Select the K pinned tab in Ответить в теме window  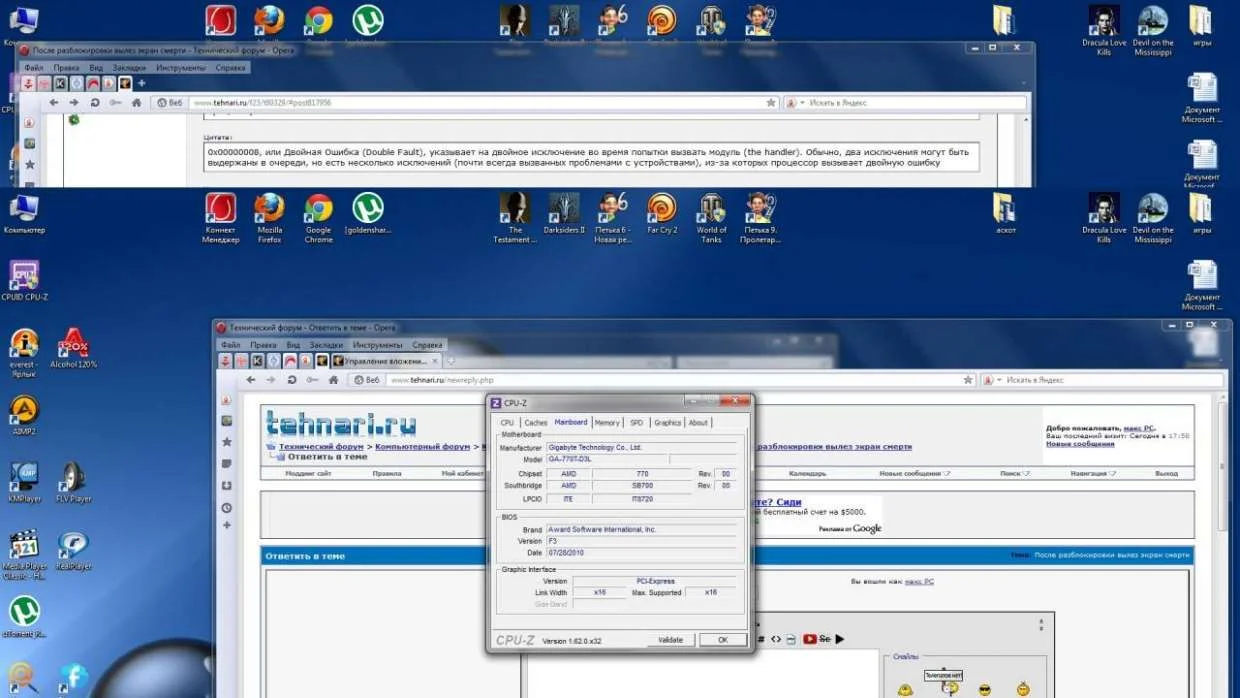(257, 361)
